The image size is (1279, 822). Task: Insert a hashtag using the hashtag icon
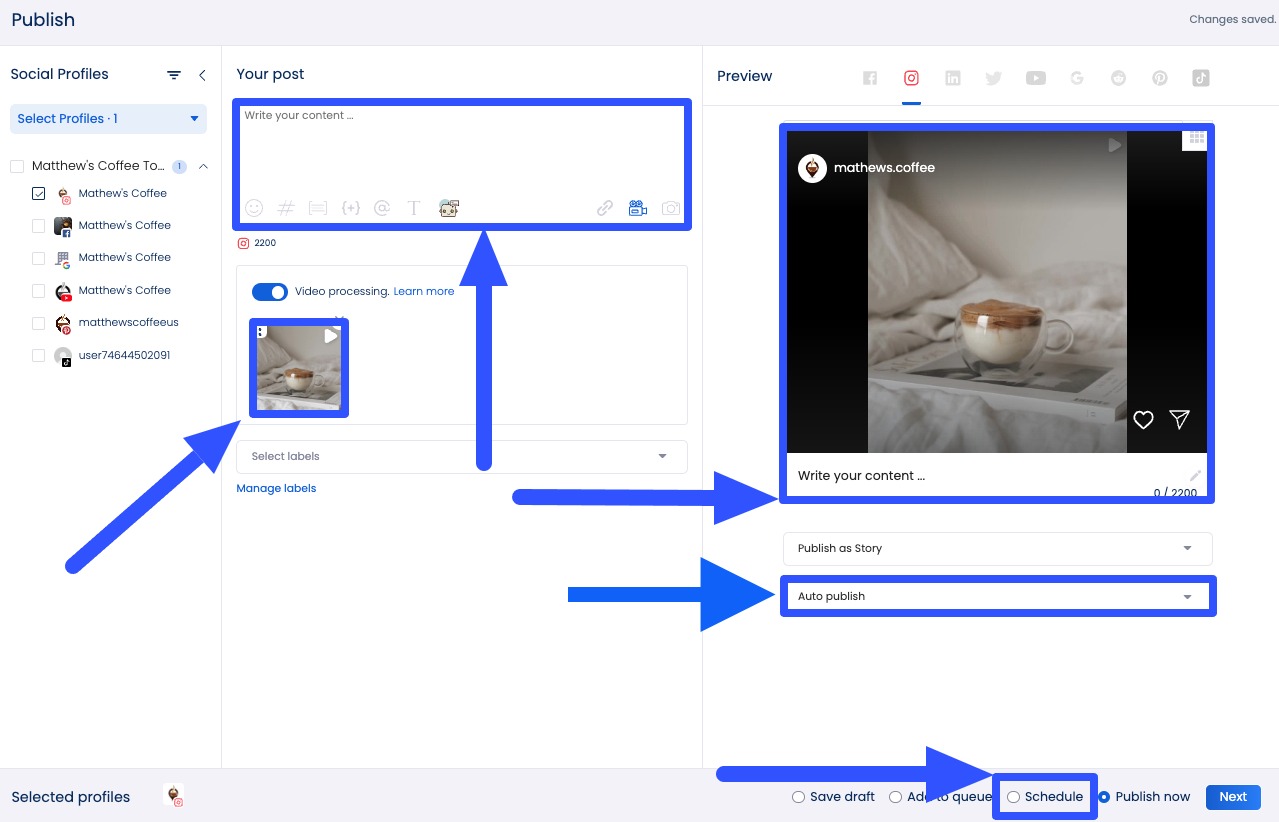coord(286,207)
